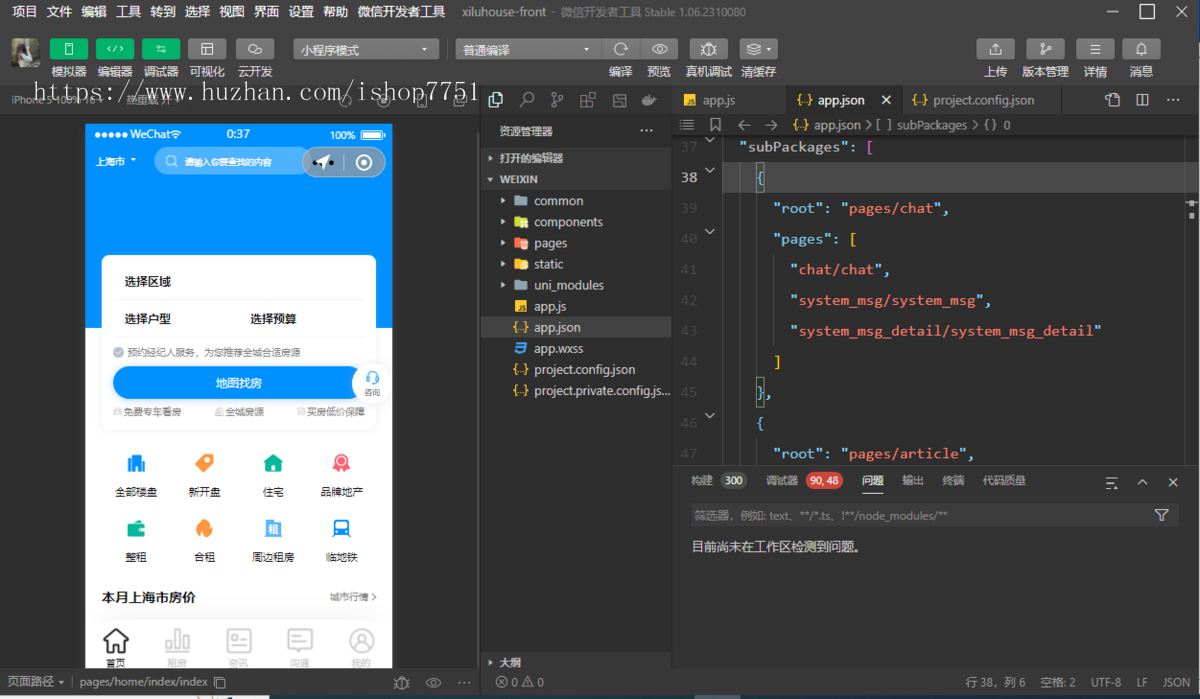The width and height of the screenshot is (1200, 699).
Task: Open the source control icon in activity bar
Action: pyautogui.click(x=557, y=100)
